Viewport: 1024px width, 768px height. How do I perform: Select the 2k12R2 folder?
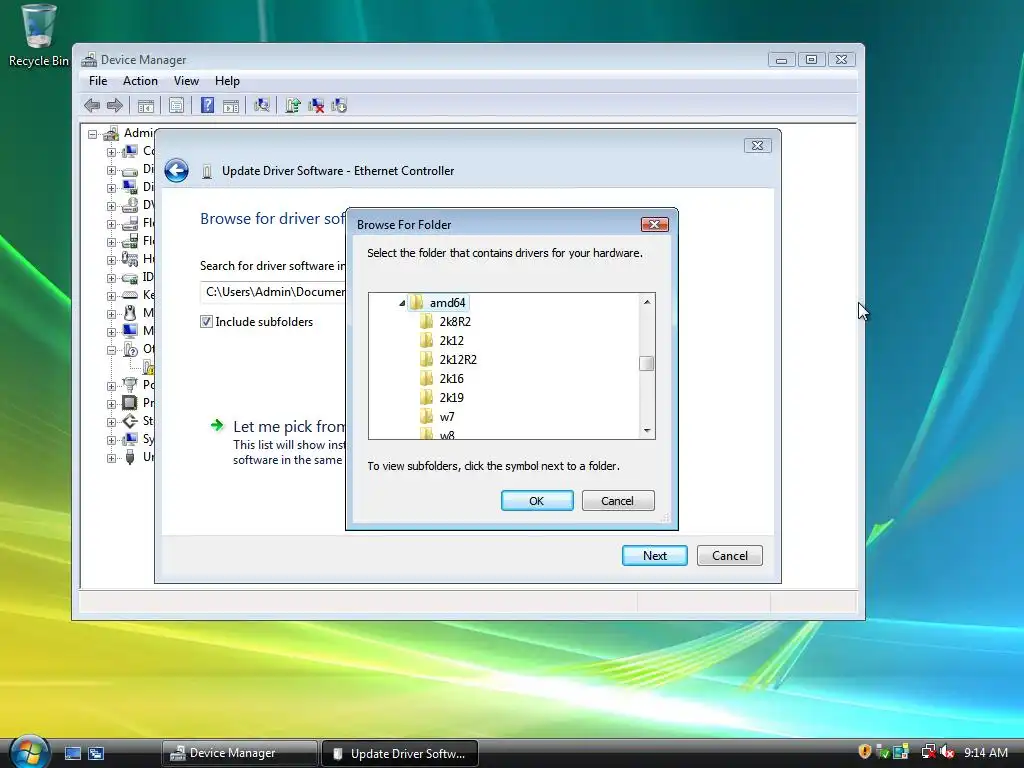tap(458, 360)
